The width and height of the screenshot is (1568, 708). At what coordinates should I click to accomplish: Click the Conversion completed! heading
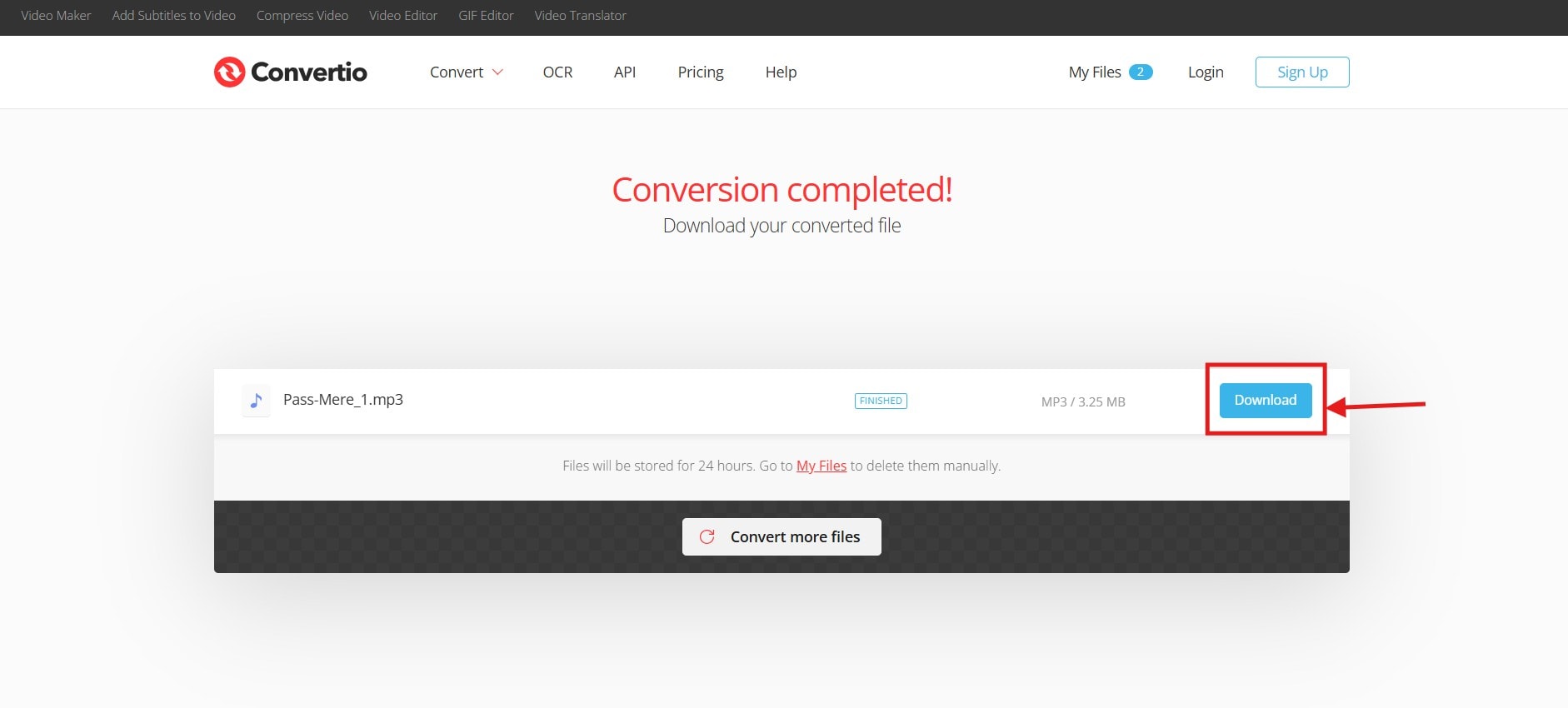[x=782, y=190]
